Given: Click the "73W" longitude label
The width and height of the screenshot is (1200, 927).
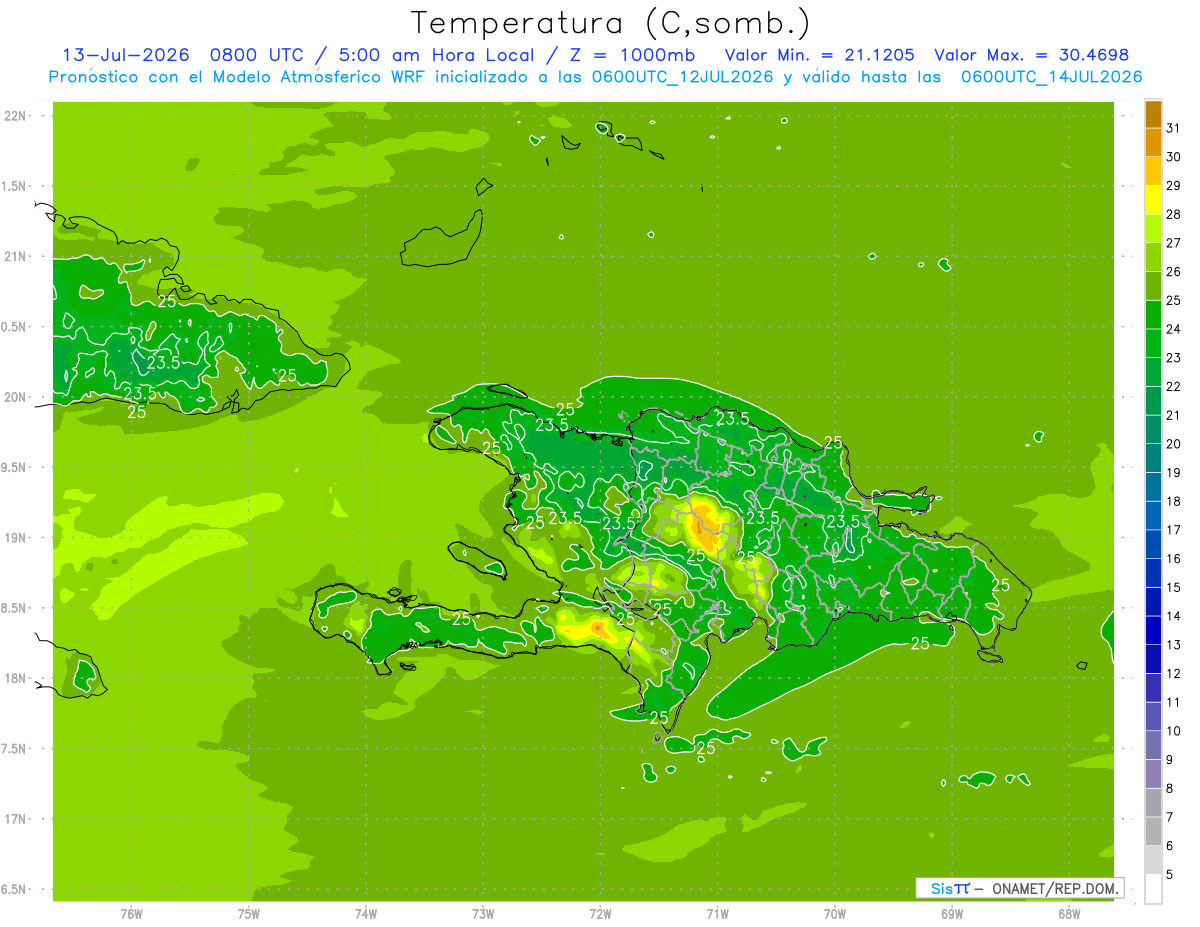Looking at the screenshot, I should 483,914.
